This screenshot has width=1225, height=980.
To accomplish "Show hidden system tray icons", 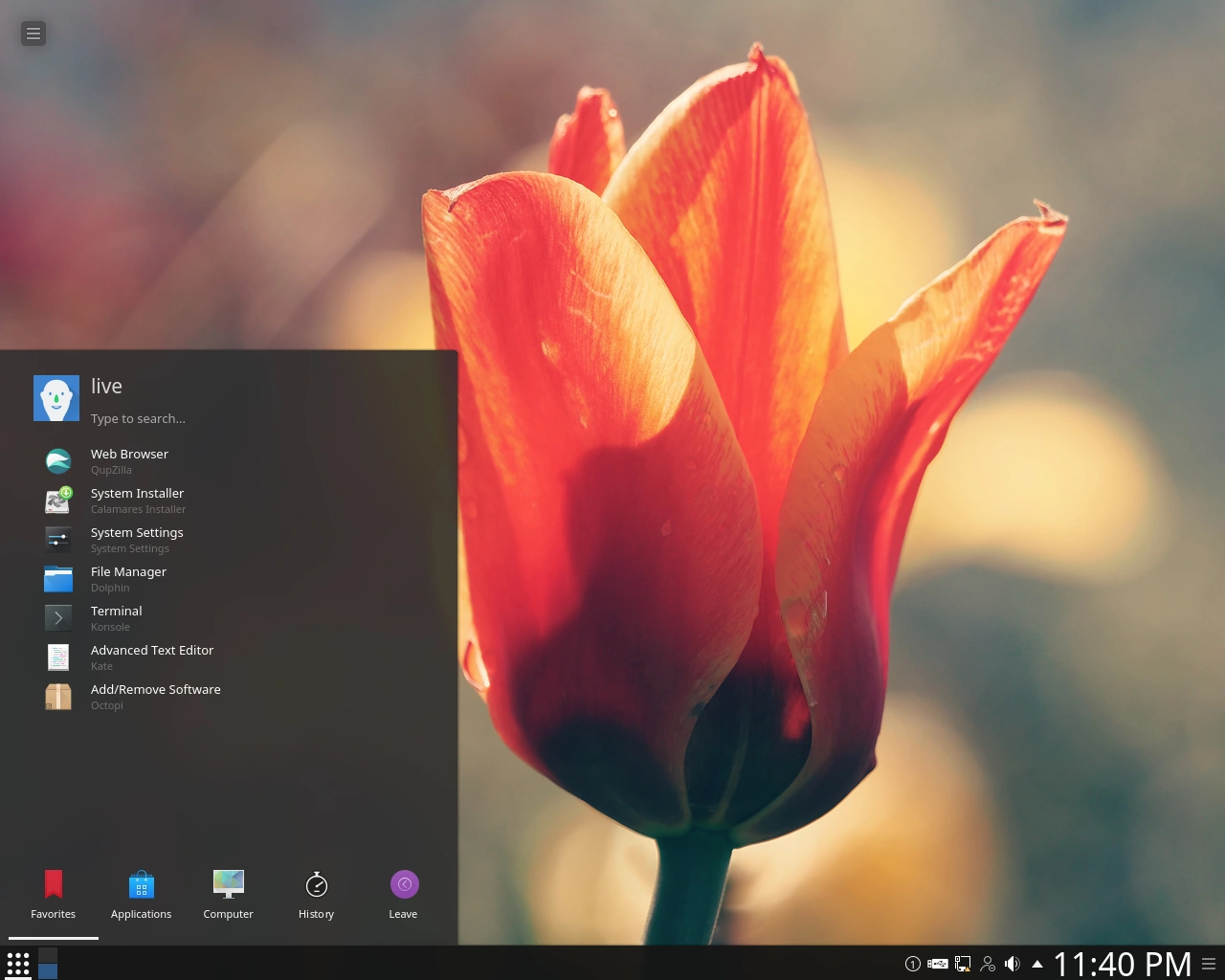I will [1037, 964].
